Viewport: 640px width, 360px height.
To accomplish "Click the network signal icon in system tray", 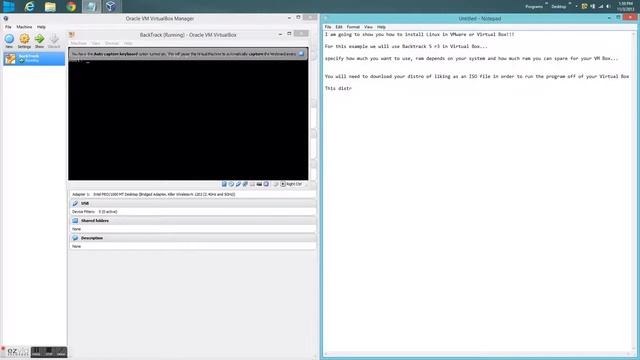I will 600,7.
